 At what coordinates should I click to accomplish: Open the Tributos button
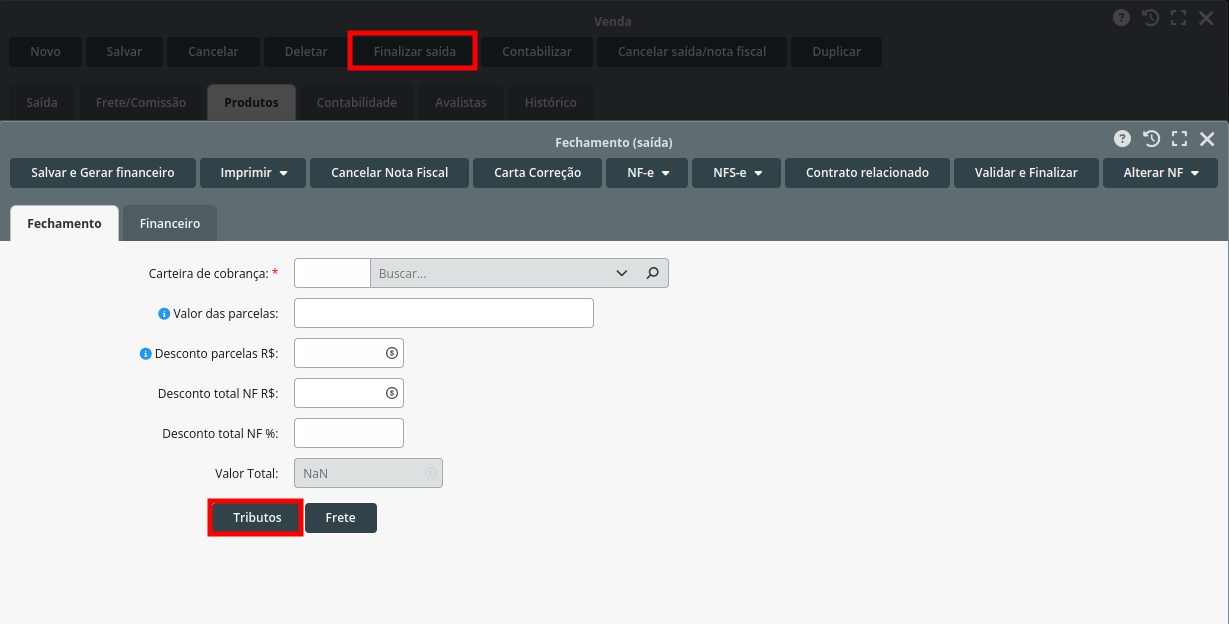point(257,518)
